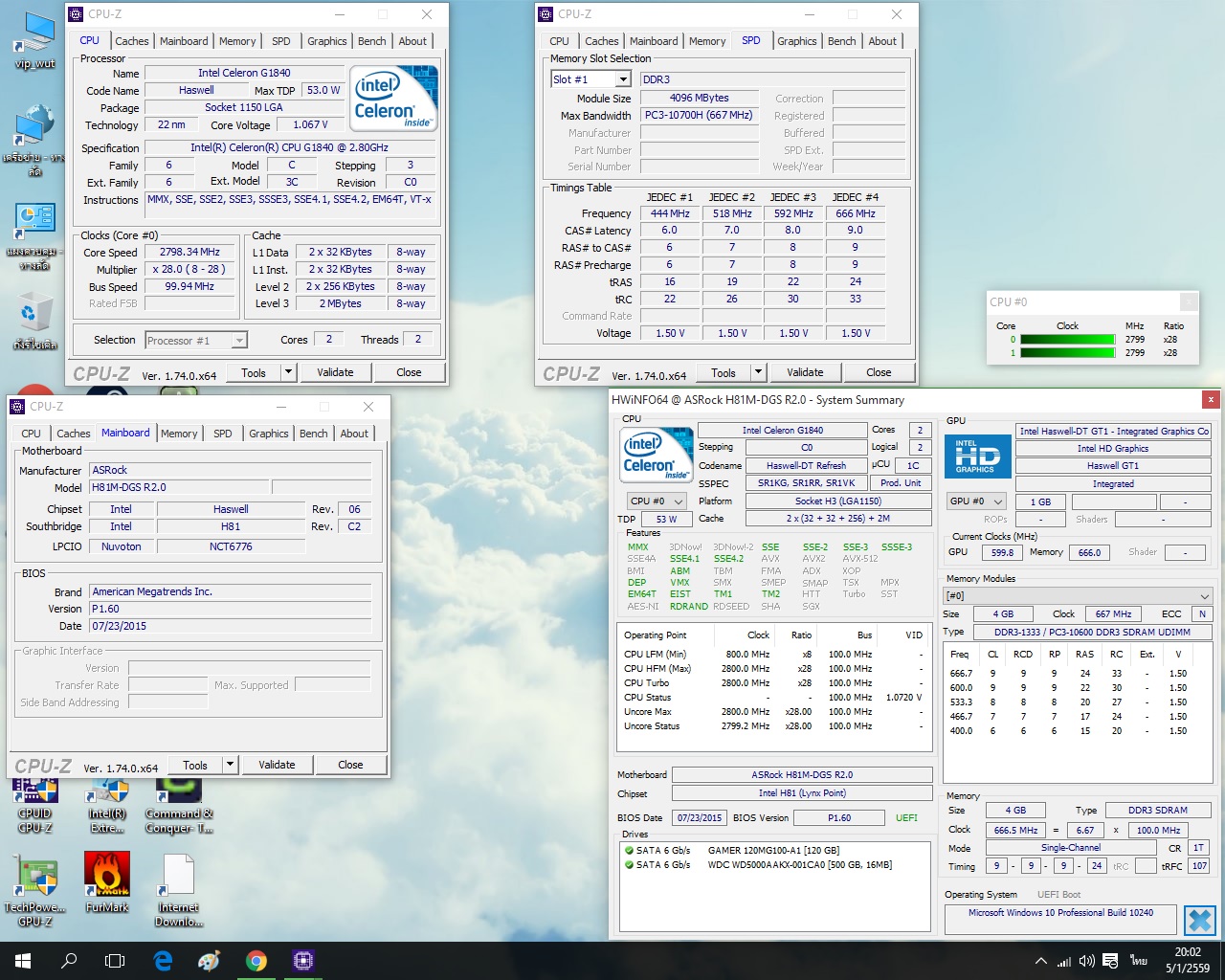Open the FurMark desktop shortcut
Image resolution: width=1225 pixels, height=980 pixels.
(106, 879)
